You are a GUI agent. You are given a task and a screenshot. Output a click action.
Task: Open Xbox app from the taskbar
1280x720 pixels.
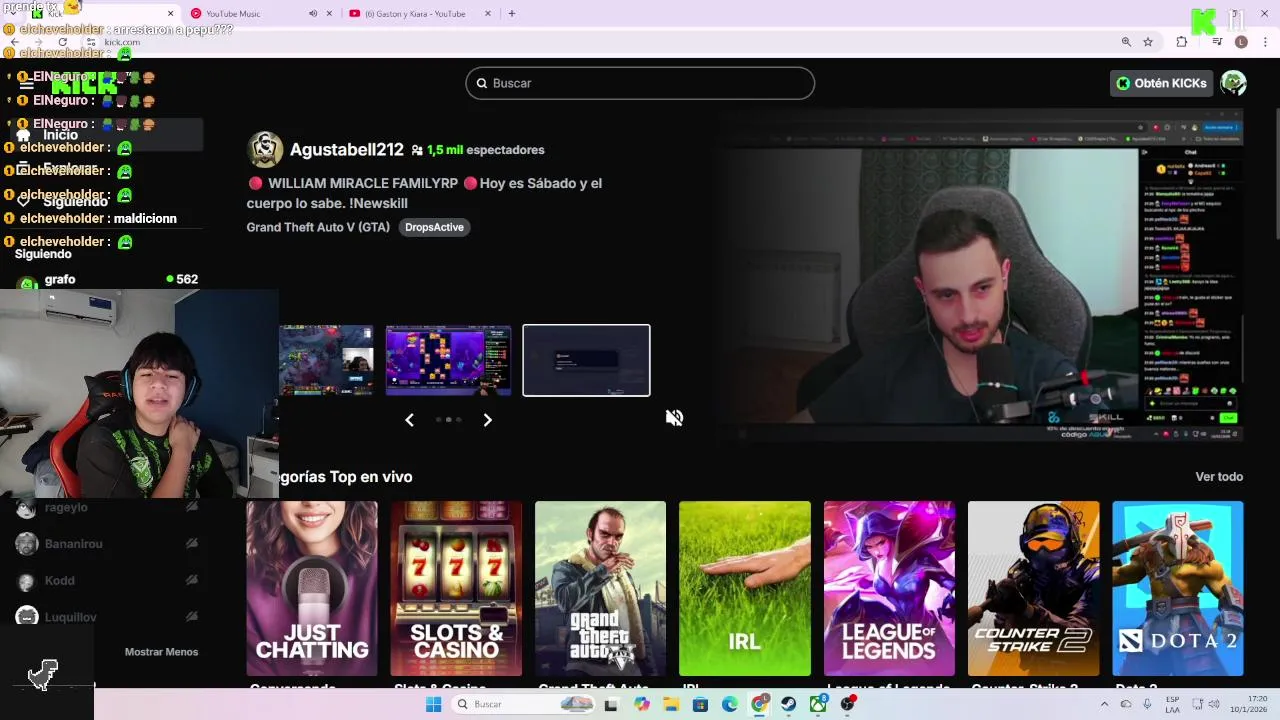819,705
